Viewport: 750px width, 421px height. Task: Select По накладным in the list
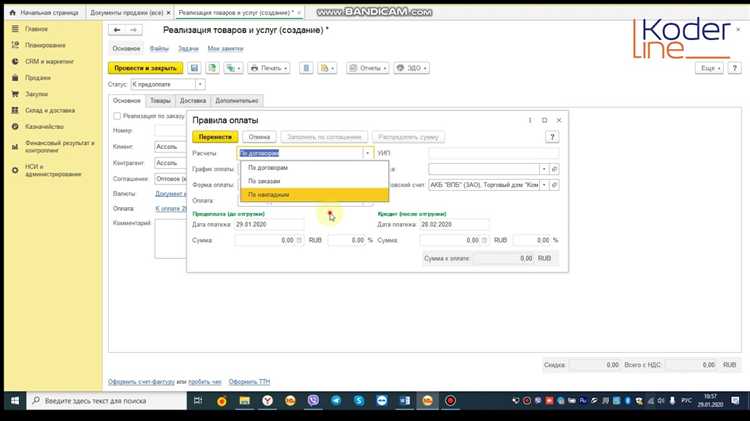click(268, 194)
